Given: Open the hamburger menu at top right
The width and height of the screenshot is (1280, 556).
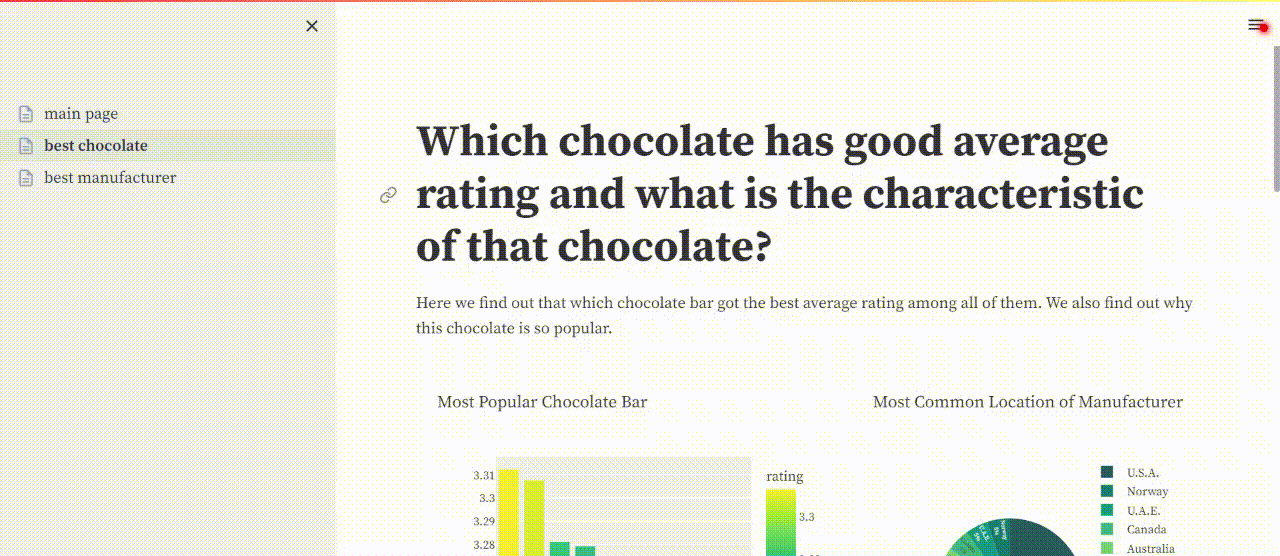Looking at the screenshot, I should pyautogui.click(x=1256, y=25).
